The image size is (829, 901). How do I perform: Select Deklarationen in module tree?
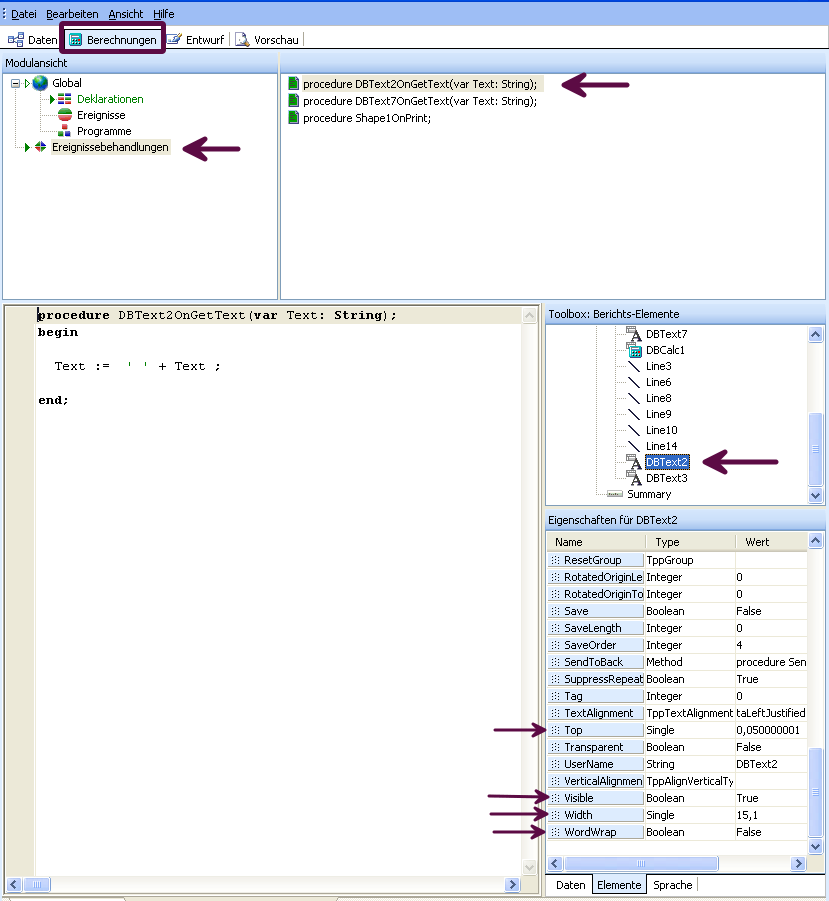coord(110,99)
